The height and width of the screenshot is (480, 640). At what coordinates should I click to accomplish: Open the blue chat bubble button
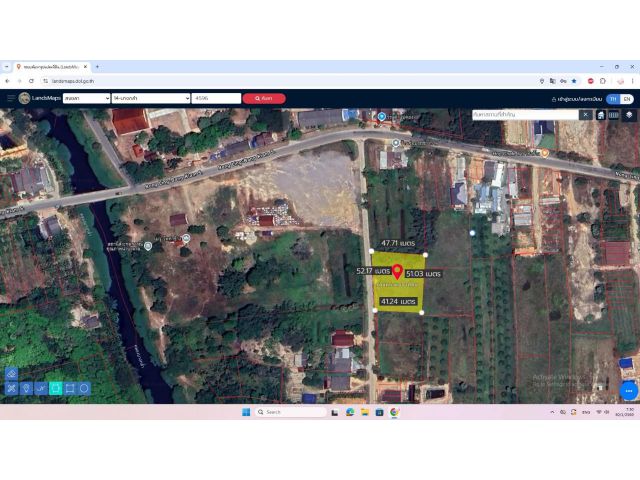[629, 391]
